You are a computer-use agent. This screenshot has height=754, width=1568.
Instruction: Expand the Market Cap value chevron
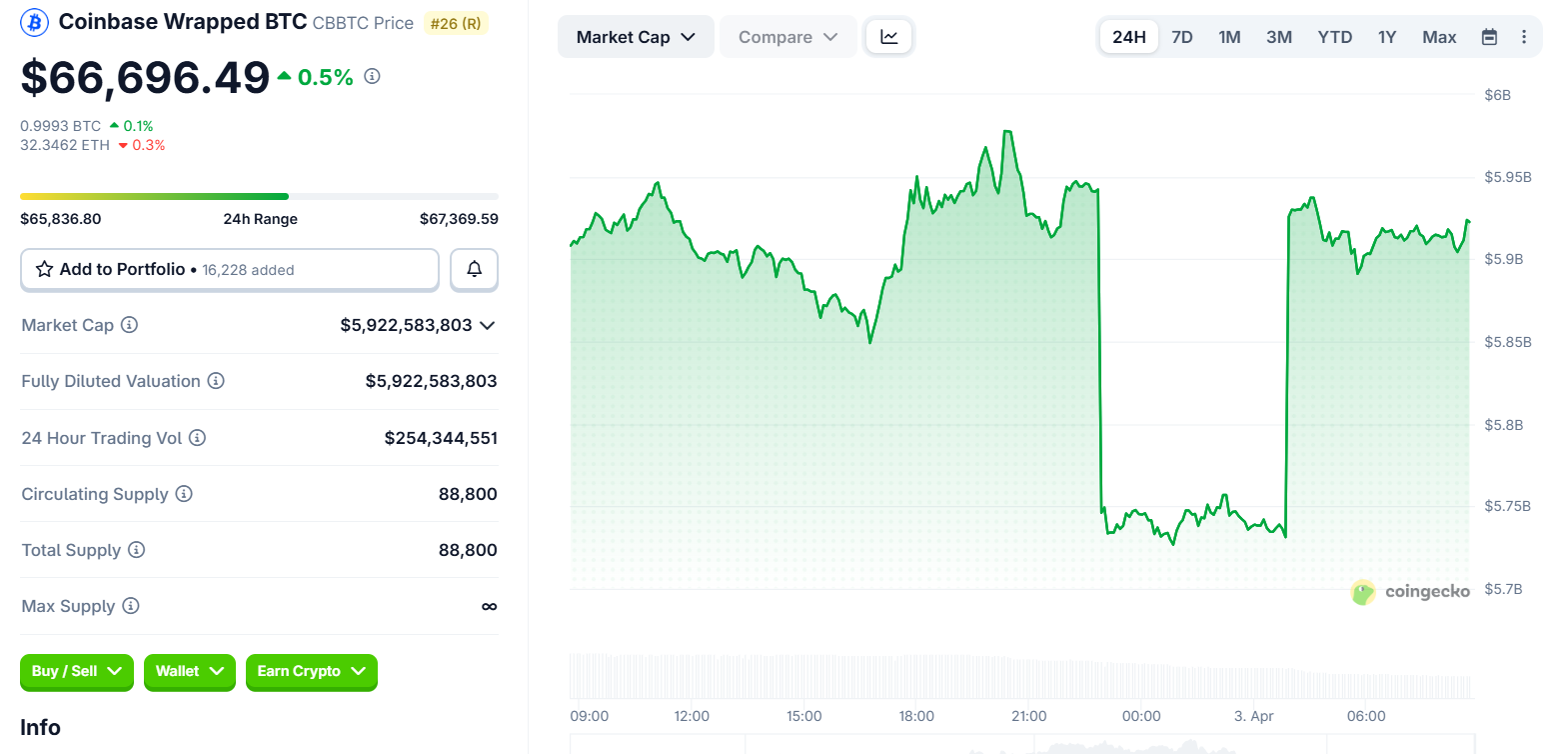point(488,325)
